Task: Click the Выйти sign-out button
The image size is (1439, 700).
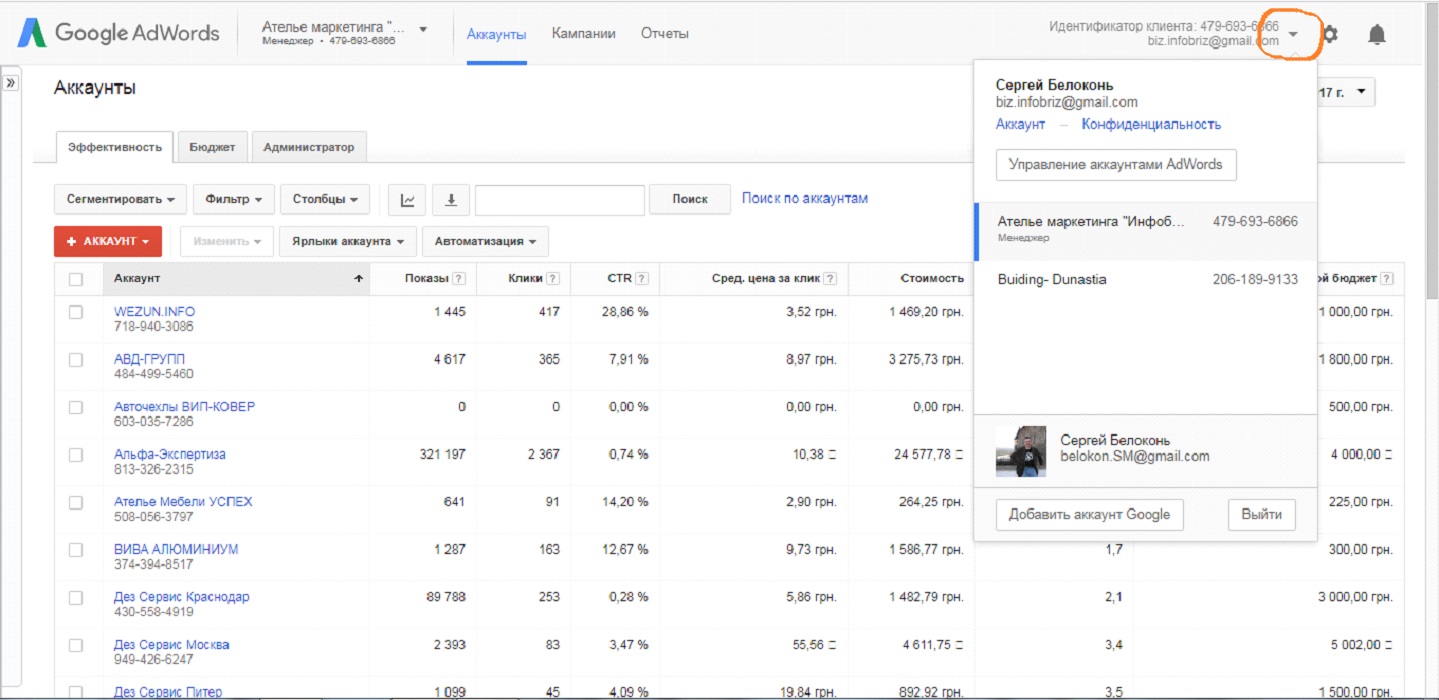Action: tap(1261, 514)
